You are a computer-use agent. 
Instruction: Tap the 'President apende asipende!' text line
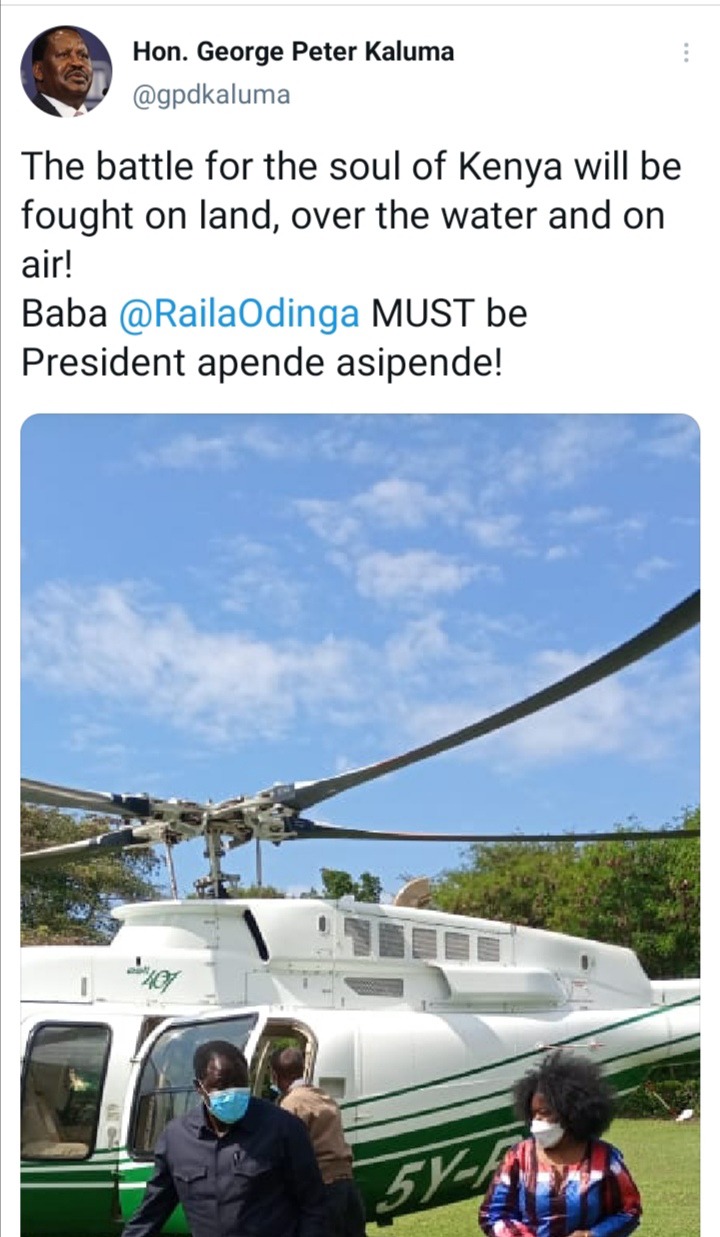click(x=260, y=362)
